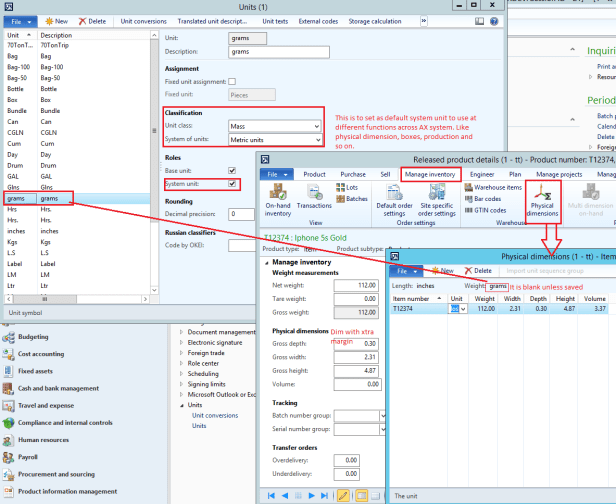The width and height of the screenshot is (616, 504).
Task: Open the Purchase ribbon tab
Action: [354, 174]
